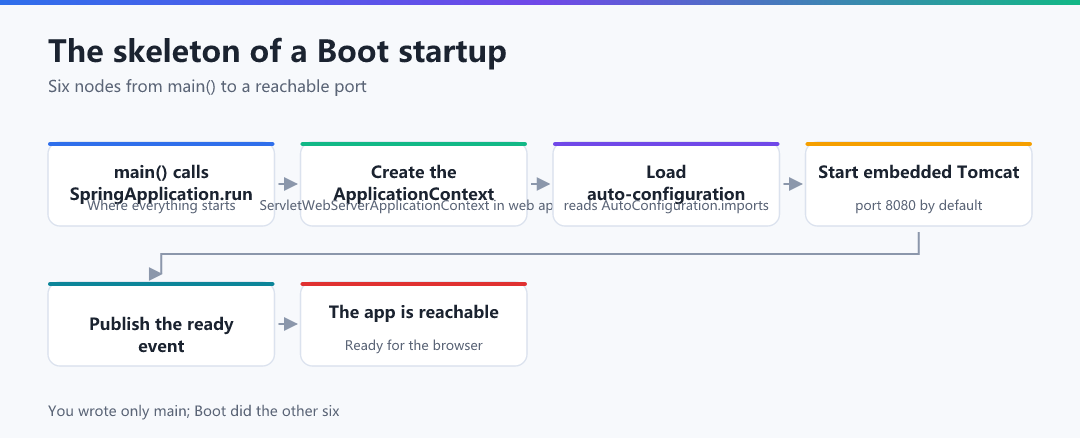Click the 'main() calls SpringApplication.run' node
This screenshot has height=438, width=1080.
[161, 184]
